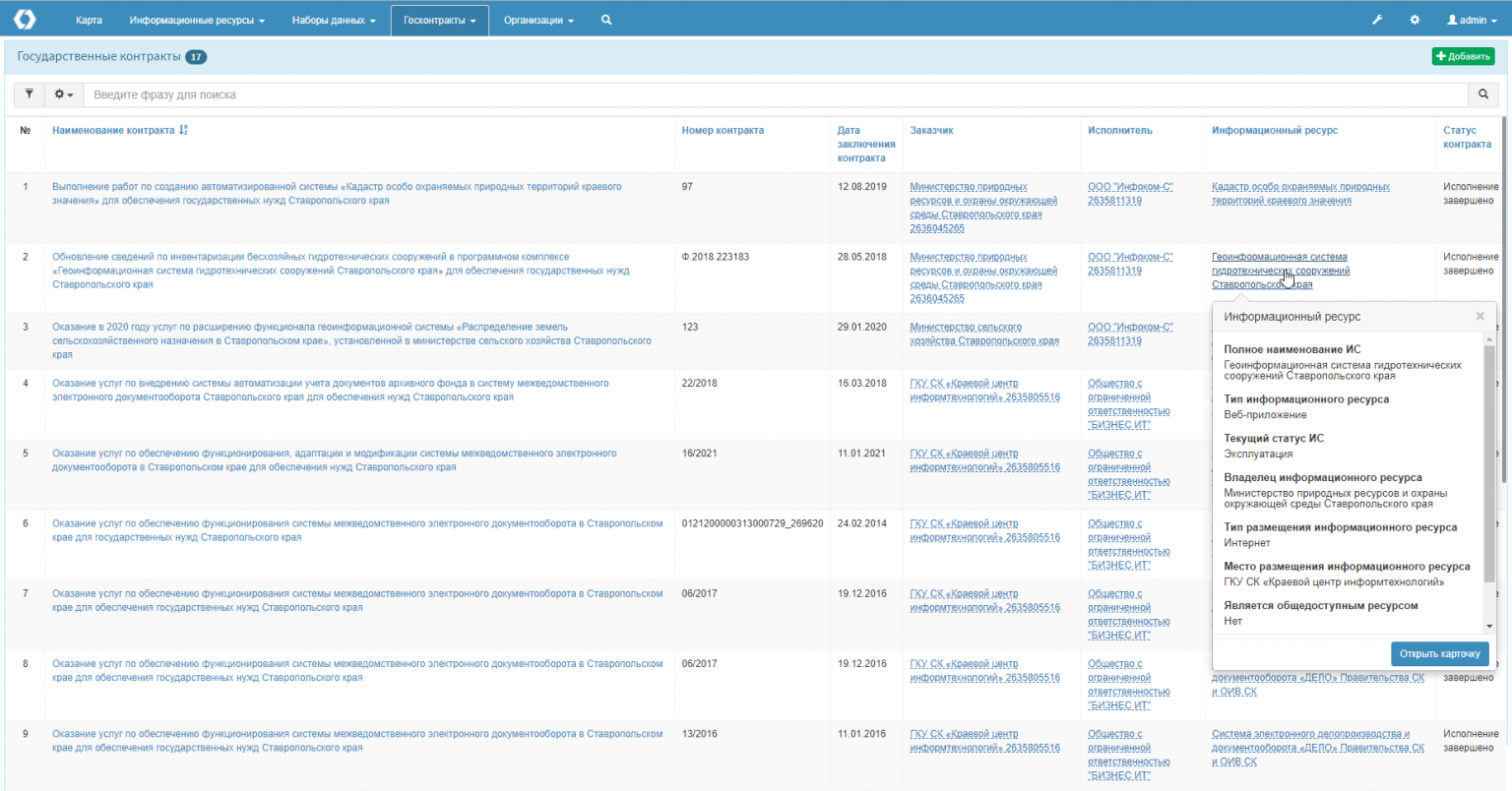Viewport: 1512px width, 791px height.
Task: Open ГКУ СК customer link in row 4
Action: tap(984, 390)
